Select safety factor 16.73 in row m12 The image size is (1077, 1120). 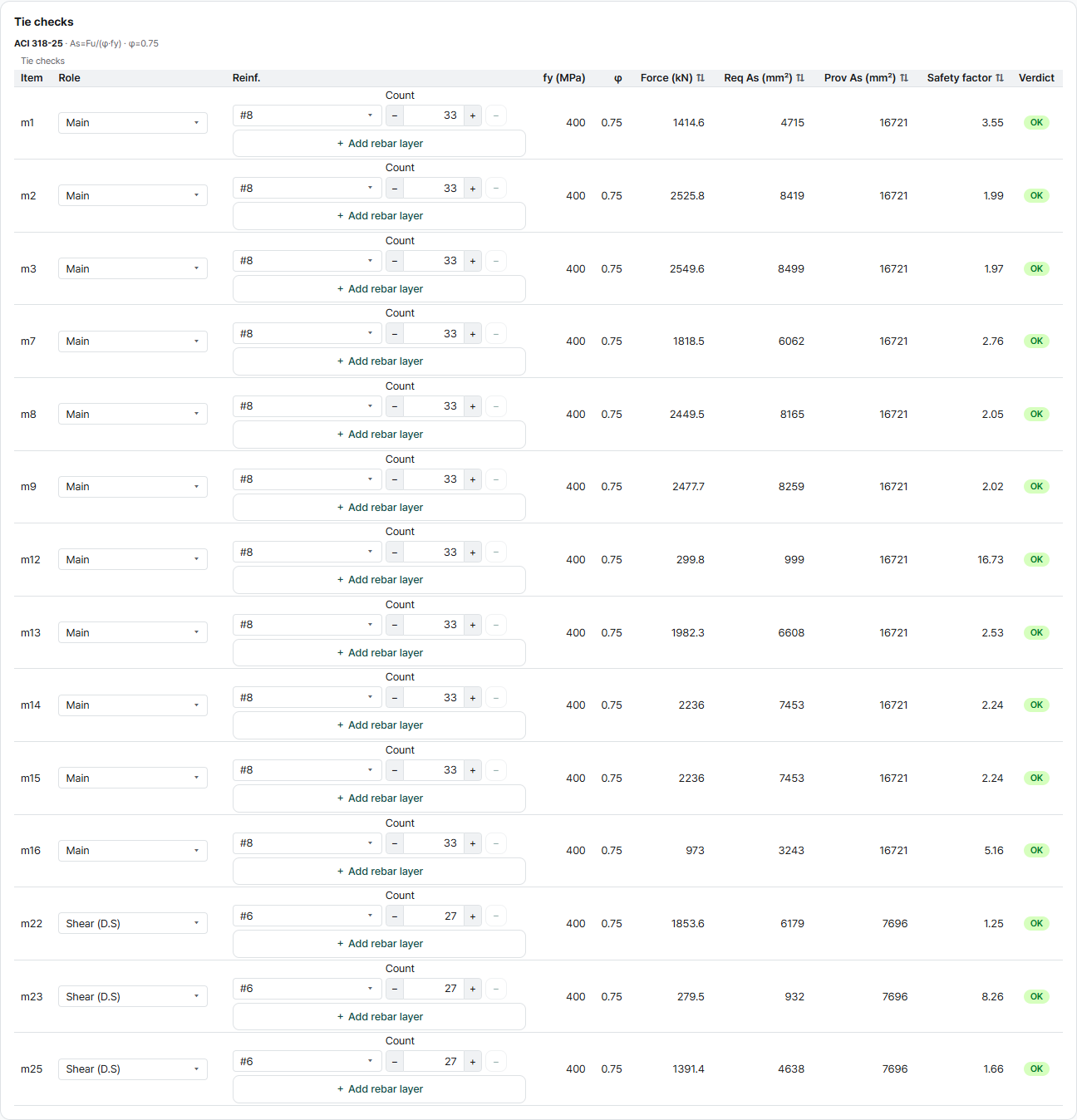991,560
